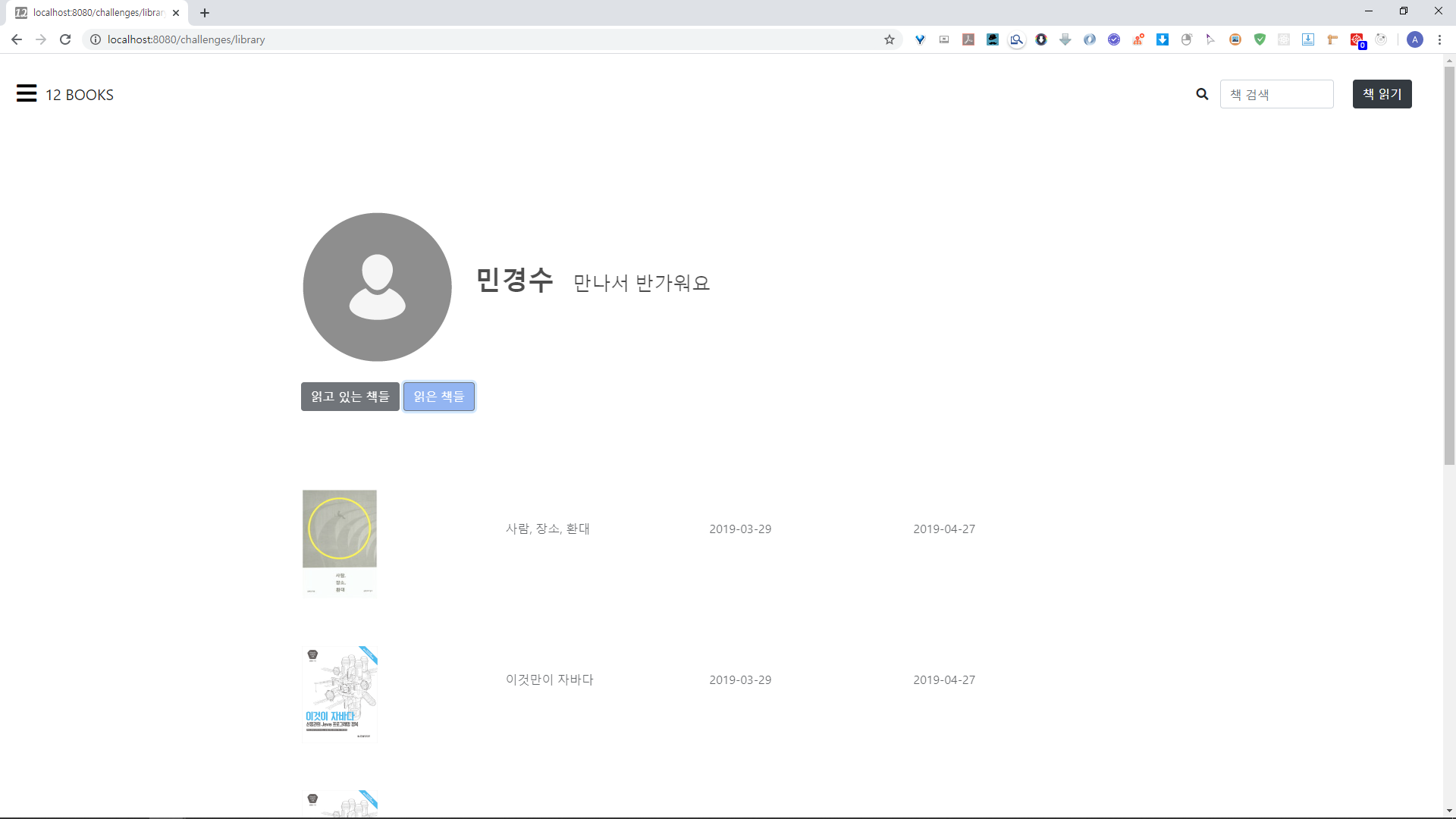The image size is (1456, 819).
Task: Open Chrome three-dot menu
Action: tap(1439, 39)
